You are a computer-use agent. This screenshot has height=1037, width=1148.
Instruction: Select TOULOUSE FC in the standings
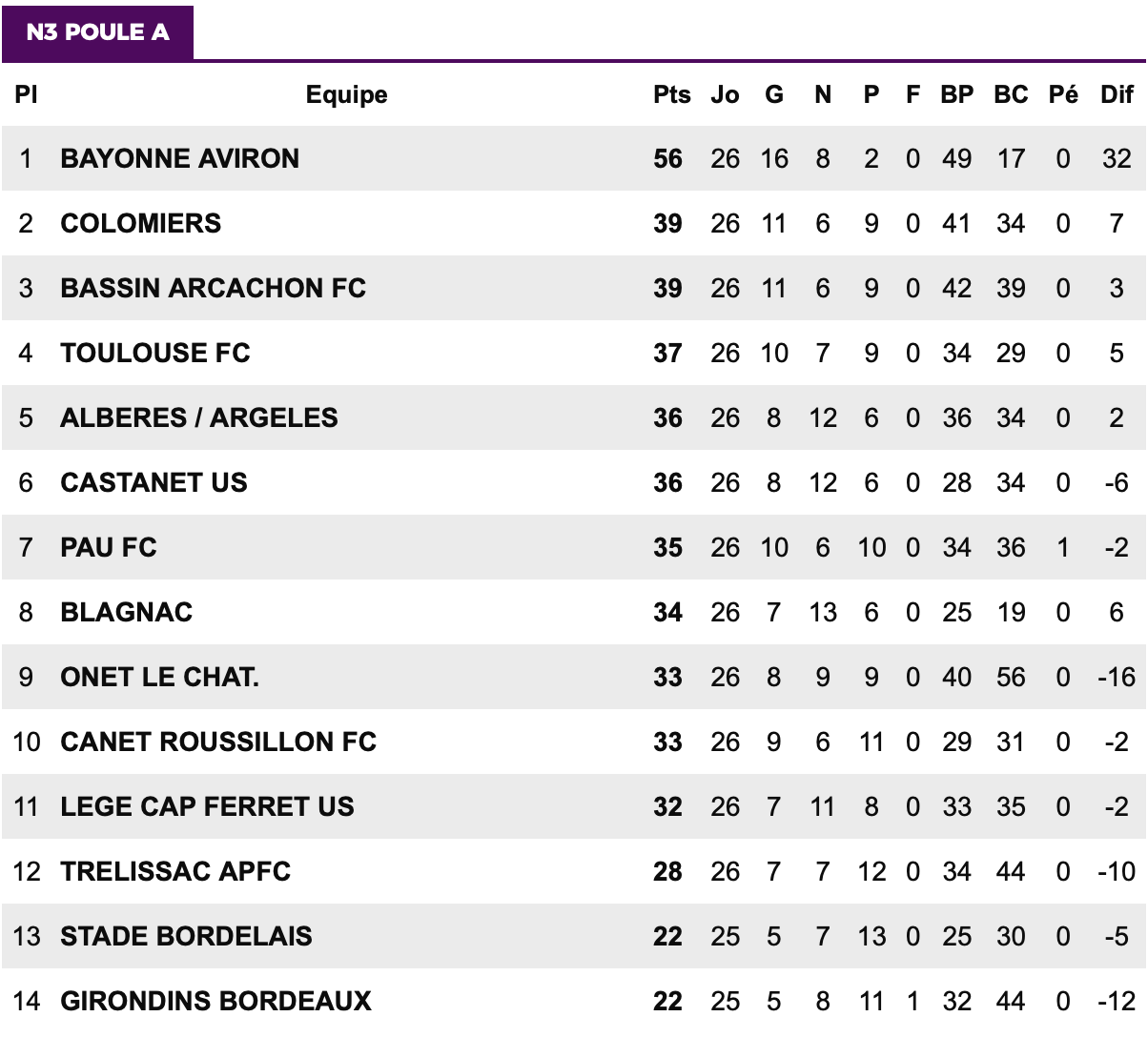(154, 353)
